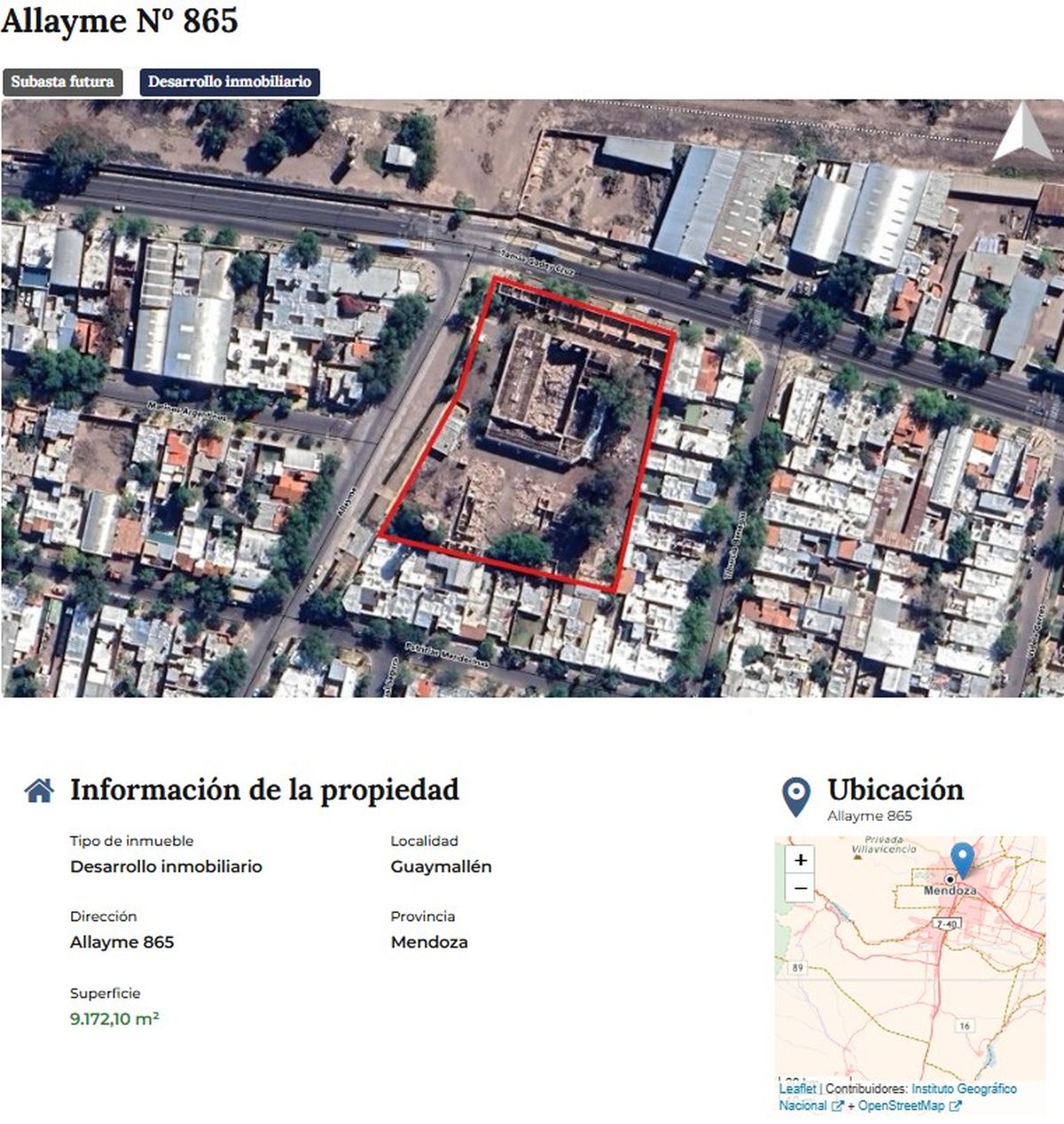
Task: Click the "+" zoom-in control on the map
Action: [801, 859]
